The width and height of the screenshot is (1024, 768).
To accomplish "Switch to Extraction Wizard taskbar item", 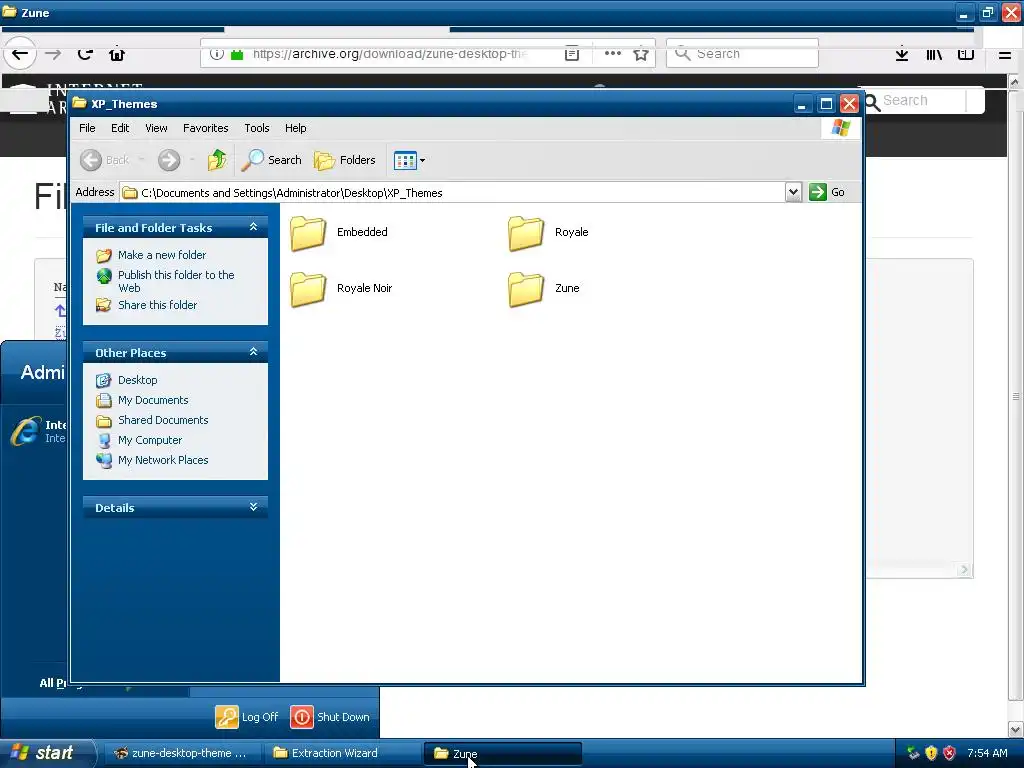I will click(341, 753).
